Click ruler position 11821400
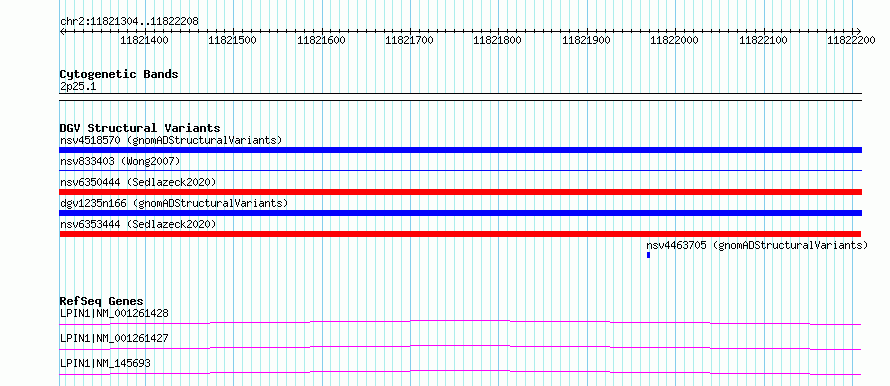This screenshot has width=890, height=386. [x=145, y=40]
